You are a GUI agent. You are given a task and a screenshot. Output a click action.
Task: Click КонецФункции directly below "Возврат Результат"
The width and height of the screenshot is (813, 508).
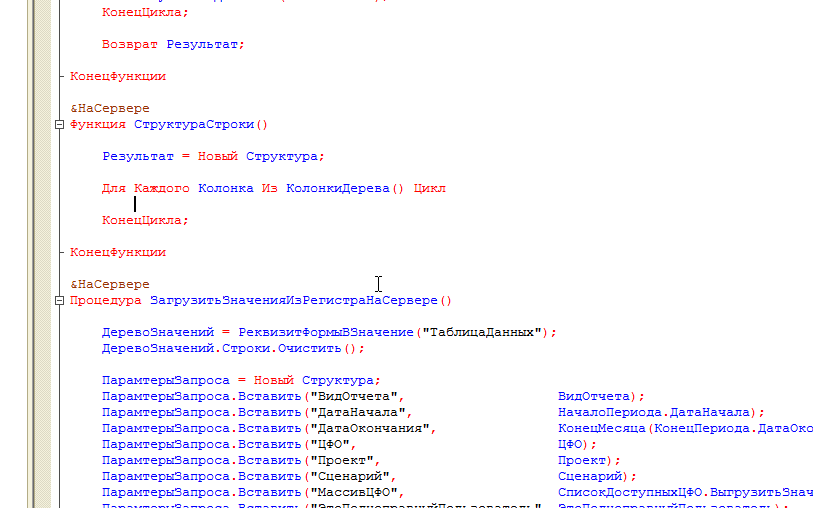tap(118, 77)
